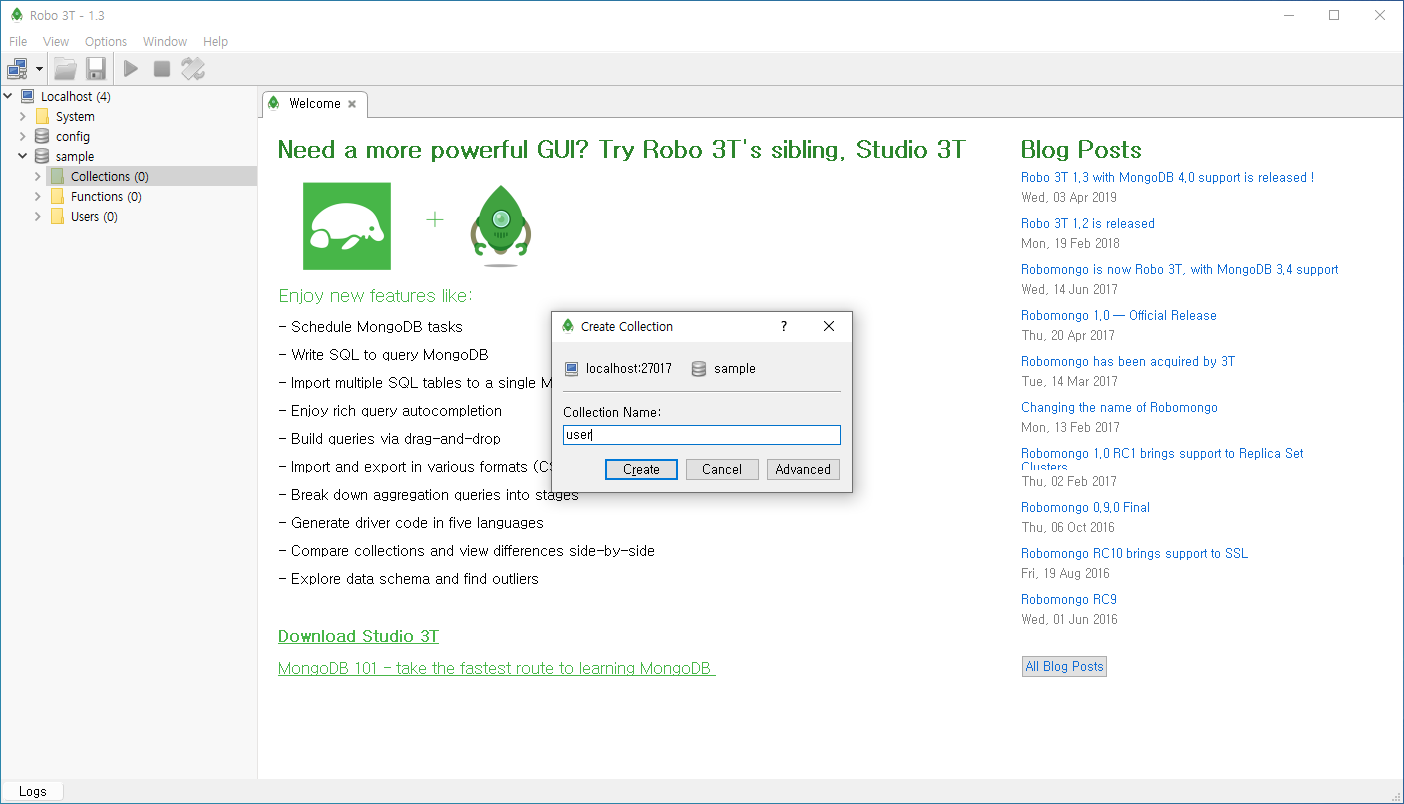Click the dialog's question mark help button

[784, 326]
